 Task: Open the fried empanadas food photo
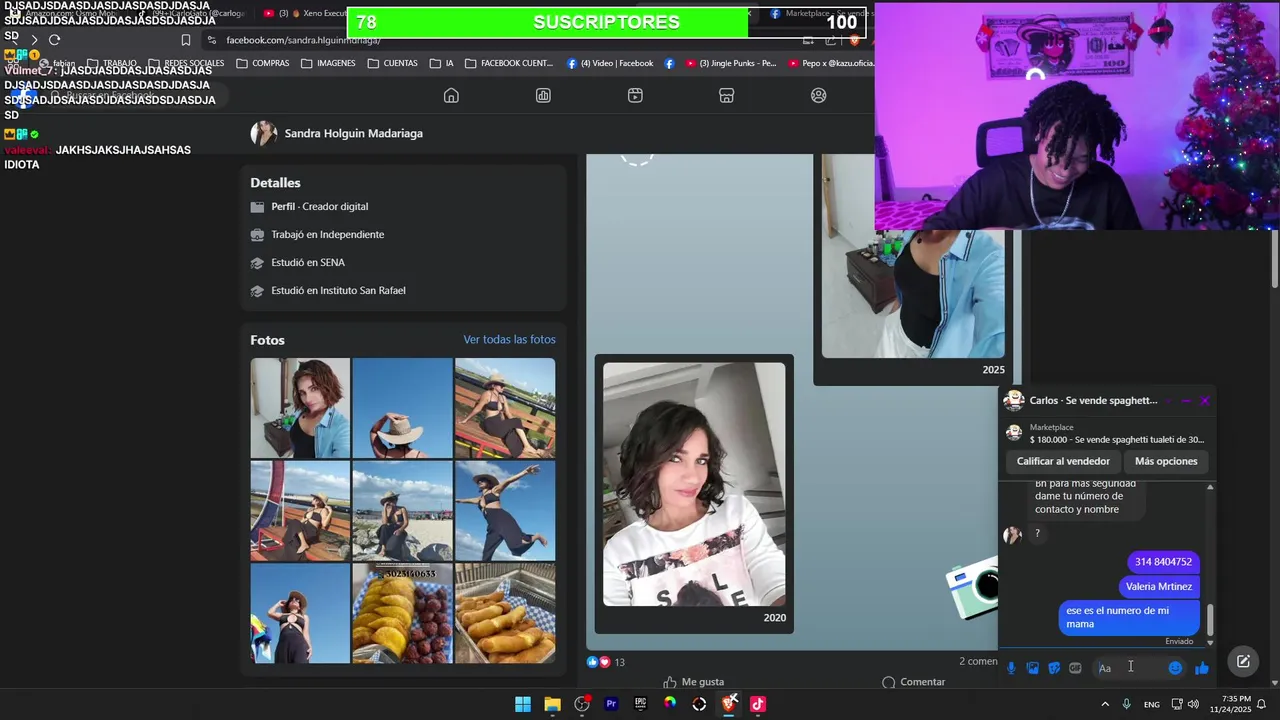click(505, 613)
